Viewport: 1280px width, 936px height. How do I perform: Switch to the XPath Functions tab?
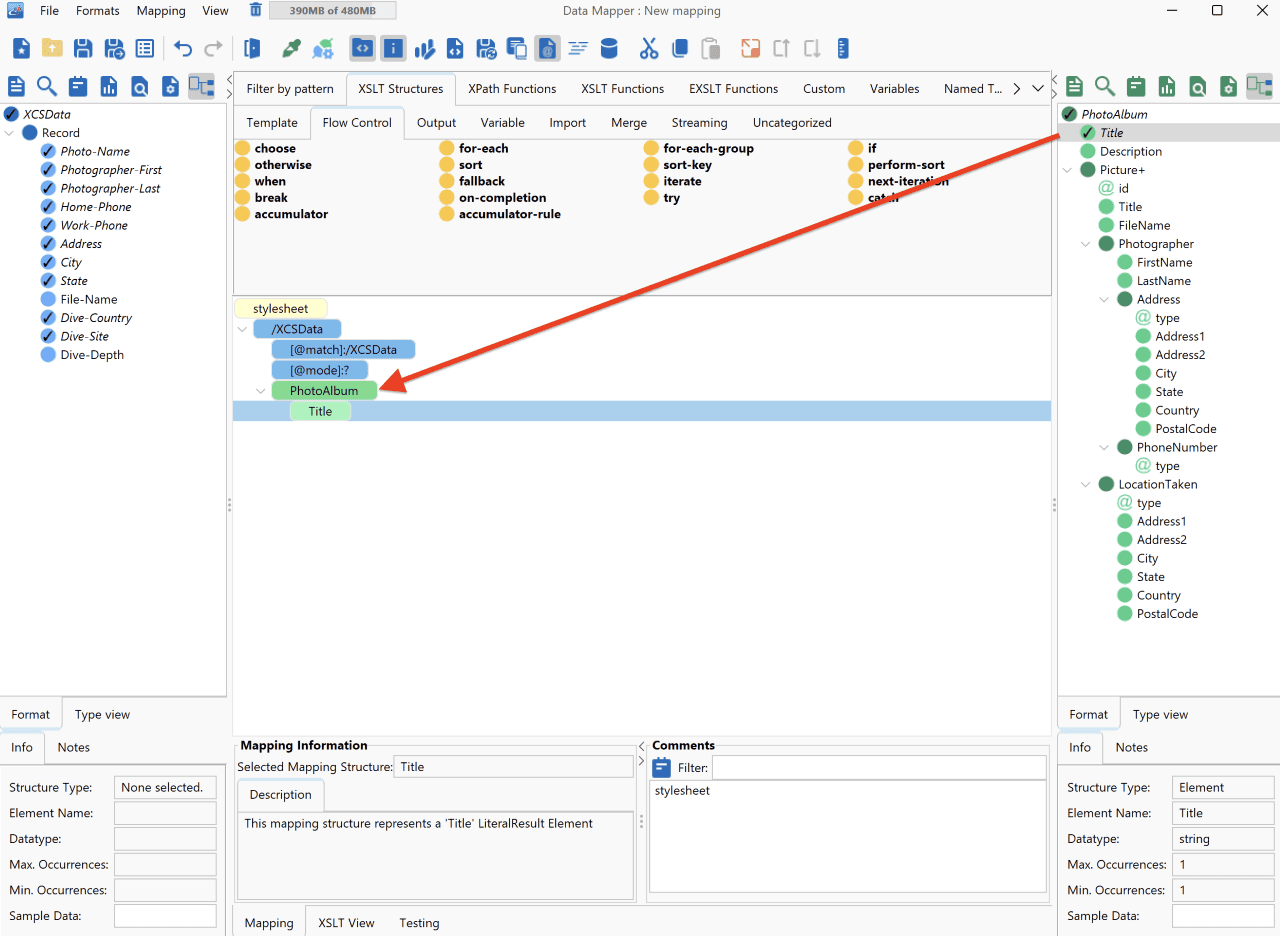512,88
